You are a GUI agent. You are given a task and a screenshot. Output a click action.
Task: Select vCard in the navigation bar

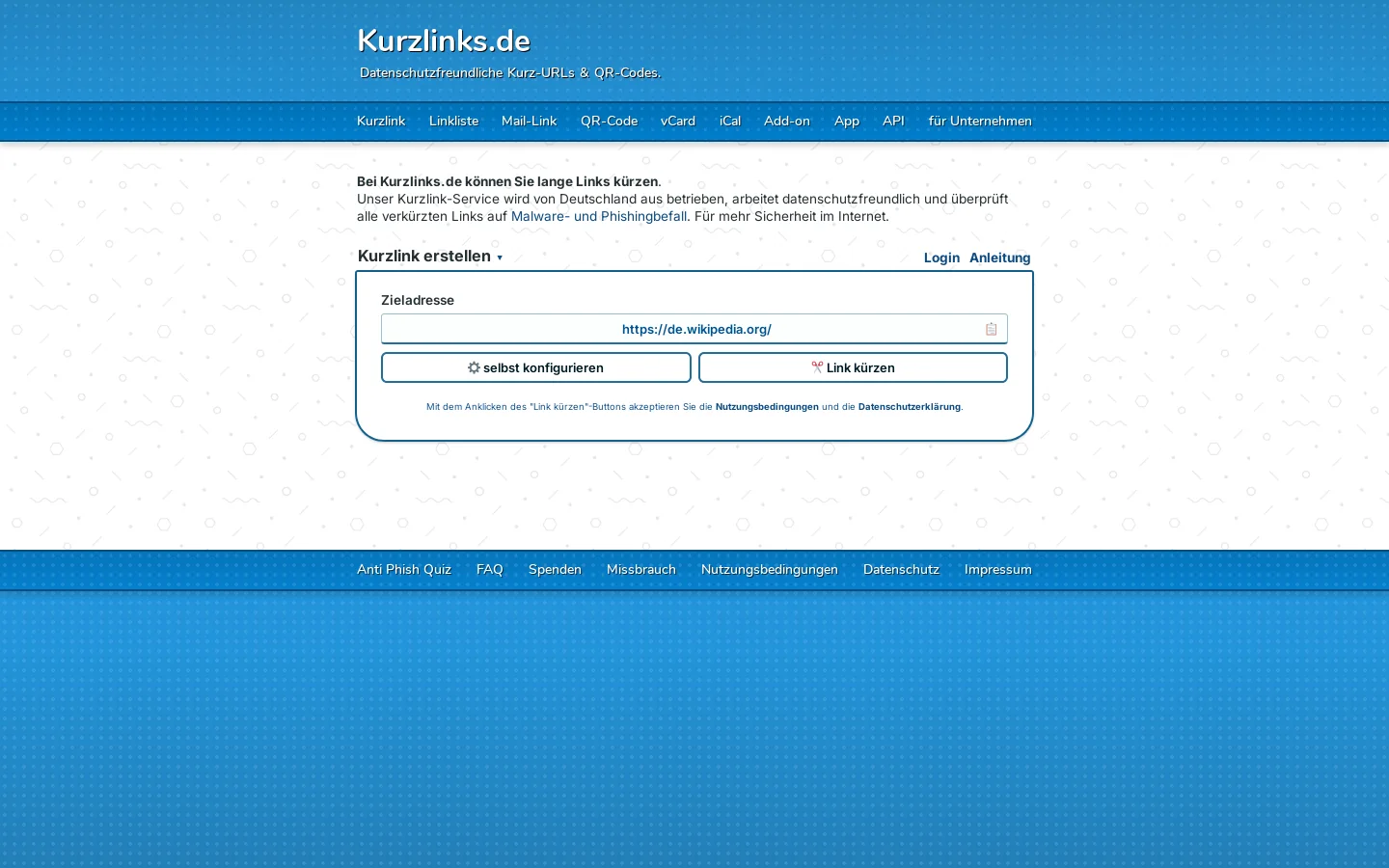point(678,121)
